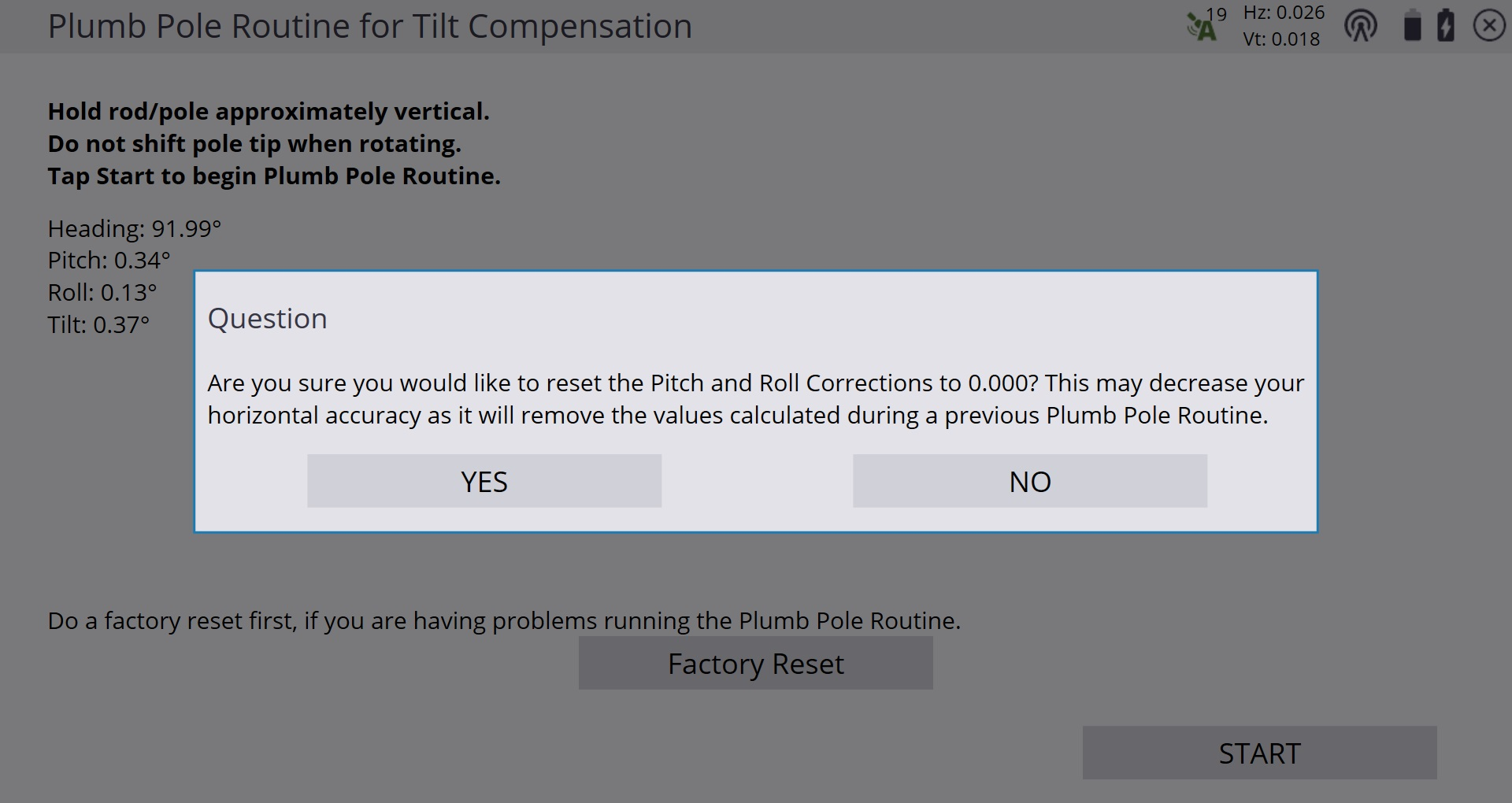Image resolution: width=1512 pixels, height=803 pixels.
Task: Click the satellite count number 19
Action: [x=1217, y=14]
